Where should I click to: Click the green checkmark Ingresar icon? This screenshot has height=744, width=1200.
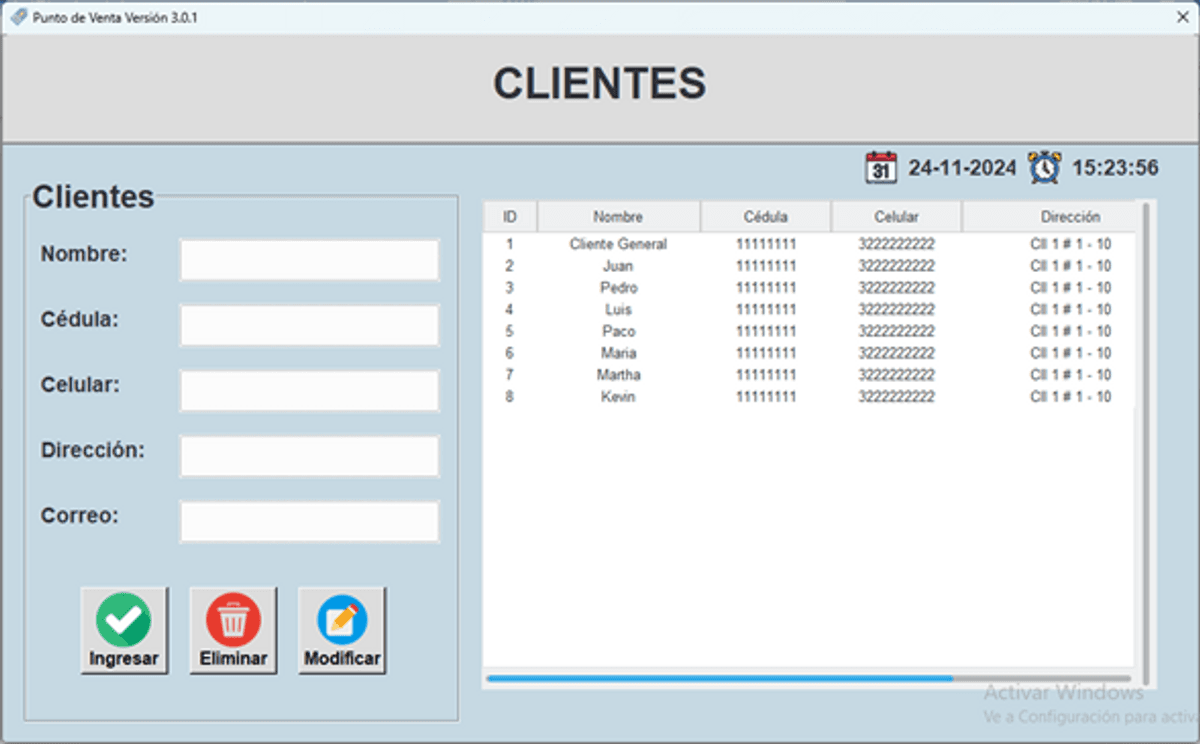[124, 620]
